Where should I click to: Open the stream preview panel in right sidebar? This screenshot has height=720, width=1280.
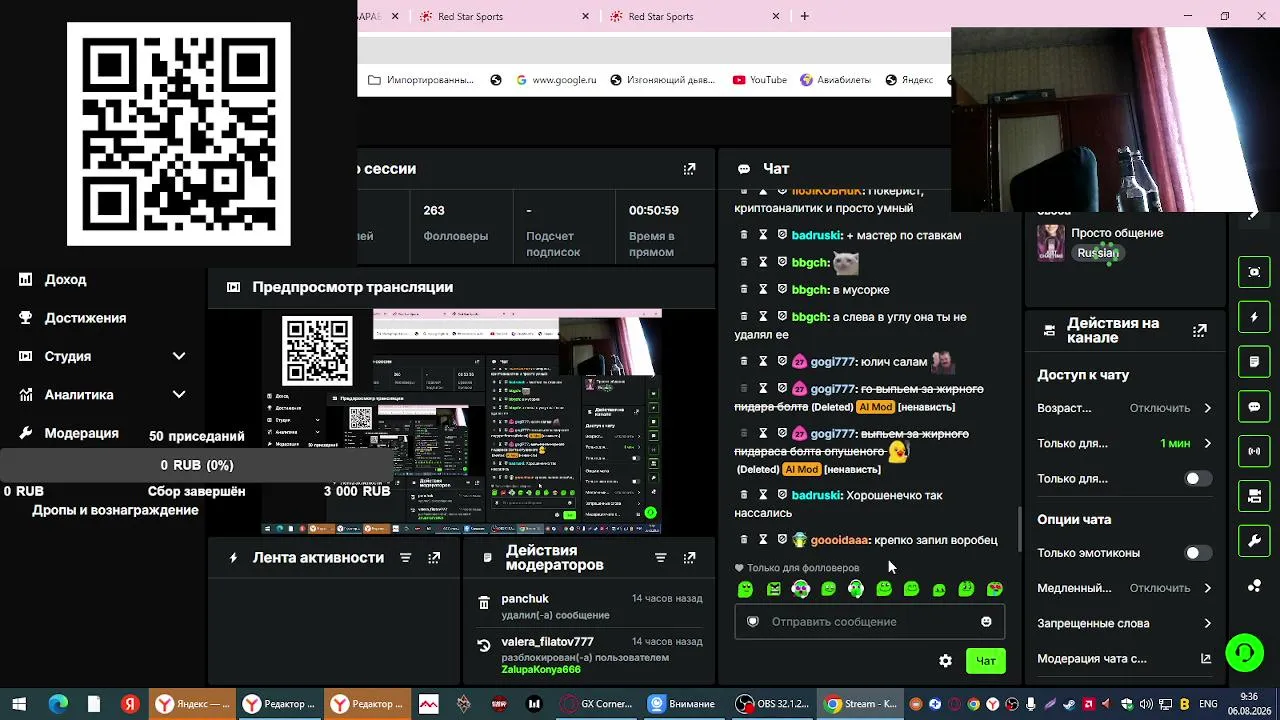1254,496
